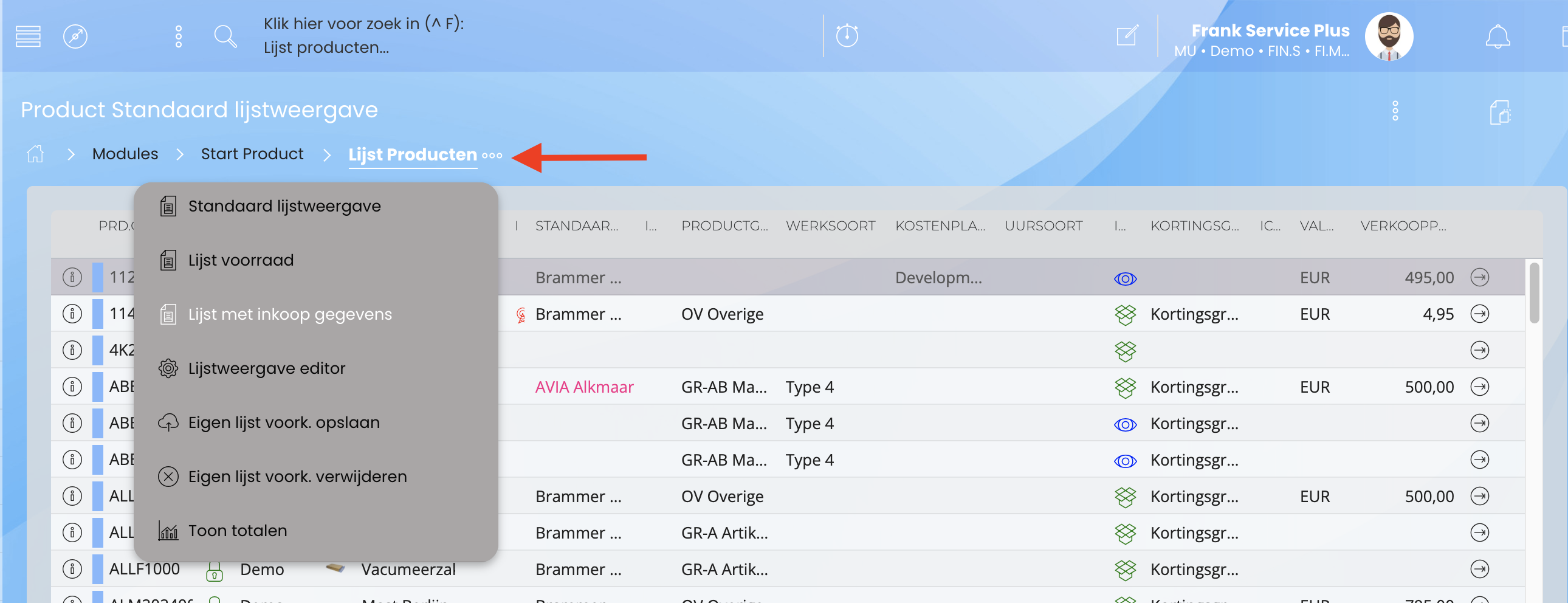The height and width of the screenshot is (603, 1568).
Task: Go to Modules breadcrumb
Action: click(125, 154)
